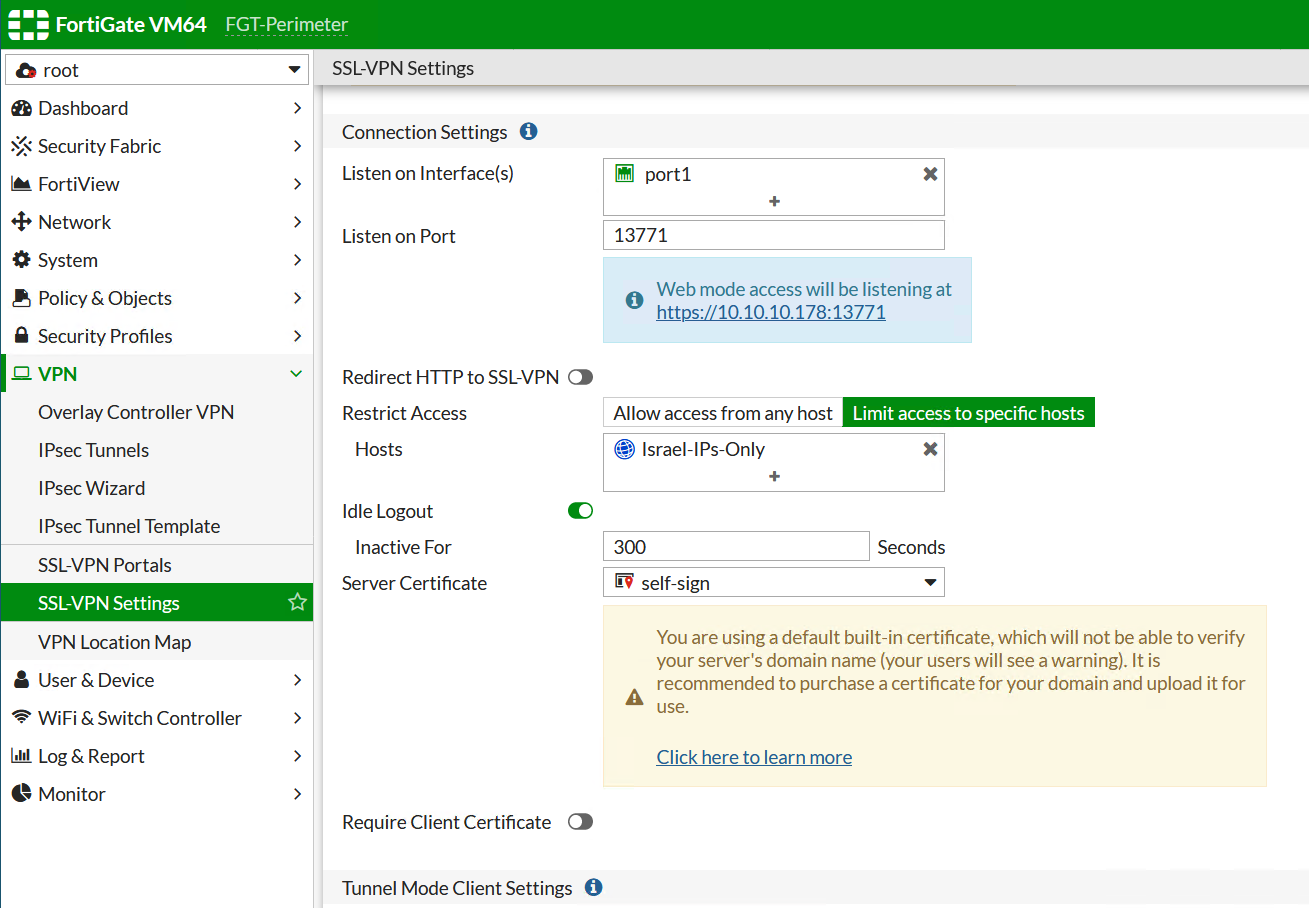Image resolution: width=1309 pixels, height=908 pixels.
Task: Click the Dashboard gauge icon
Action: tap(21, 108)
